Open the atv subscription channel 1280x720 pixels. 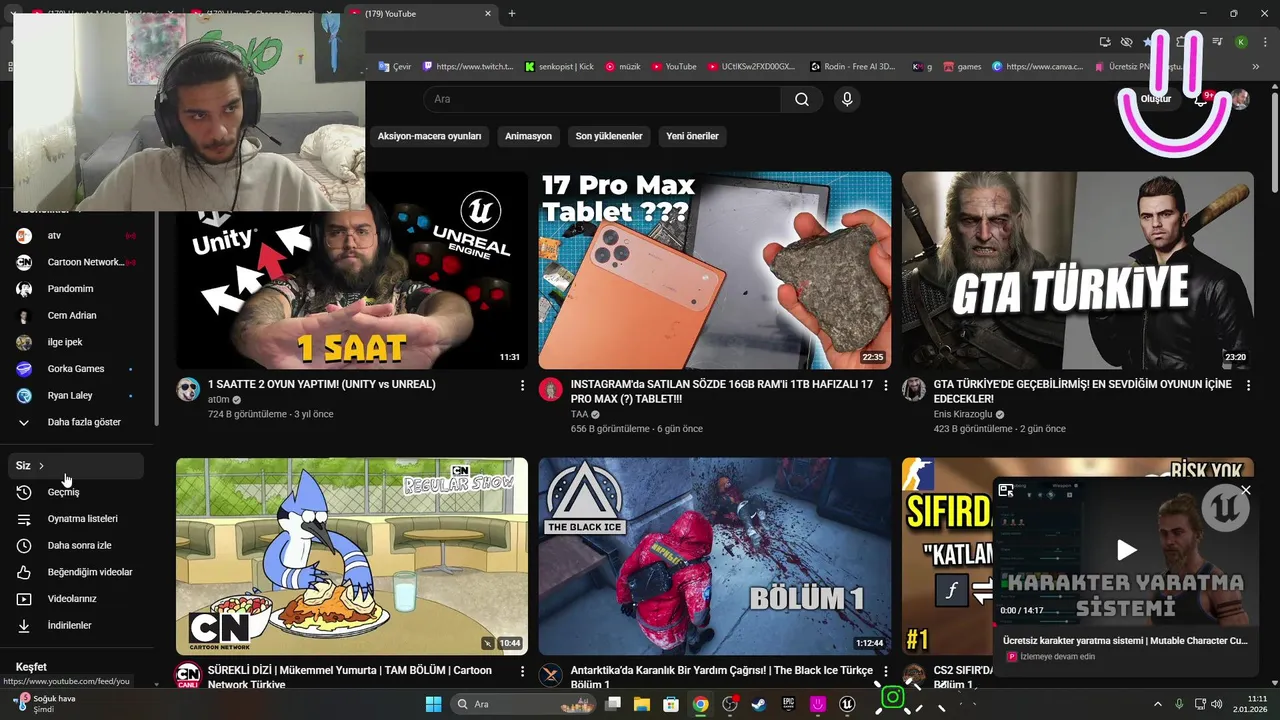click(x=76, y=235)
